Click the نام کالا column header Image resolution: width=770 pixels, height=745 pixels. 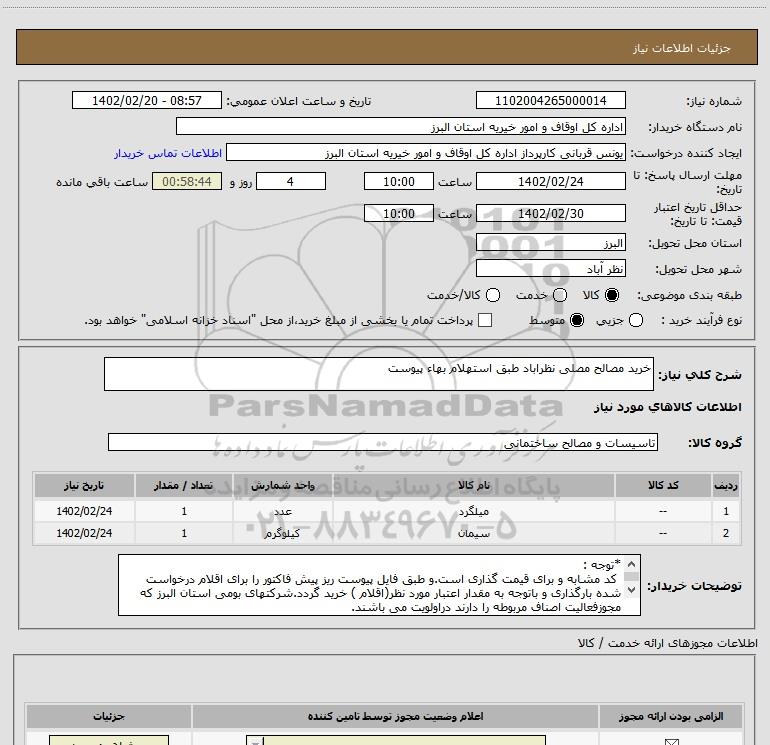click(x=473, y=485)
